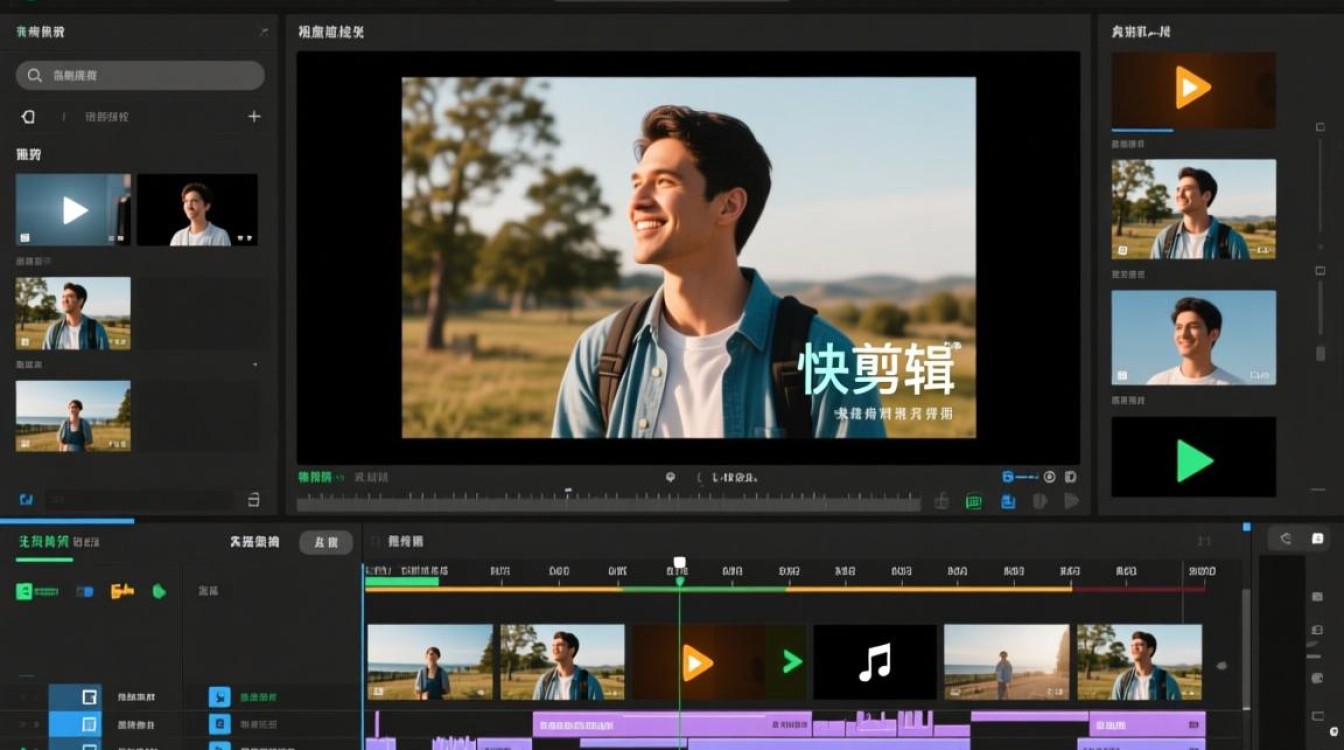Select the orange play clip on the timeline
Image resolution: width=1344 pixels, height=750 pixels.
[x=697, y=662]
